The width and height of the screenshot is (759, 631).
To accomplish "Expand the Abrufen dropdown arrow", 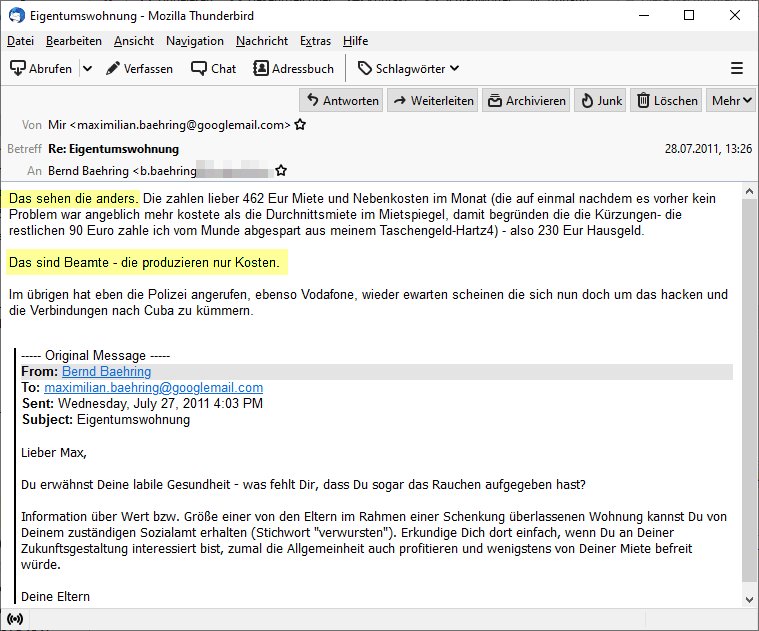I will click(87, 68).
